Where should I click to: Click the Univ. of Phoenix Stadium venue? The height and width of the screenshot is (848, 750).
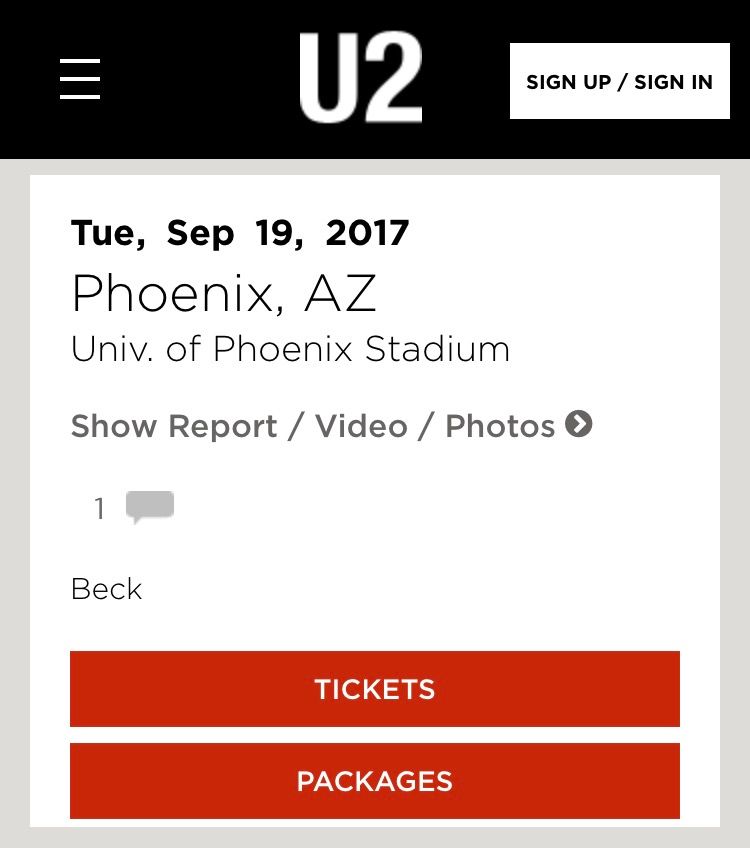click(x=290, y=349)
